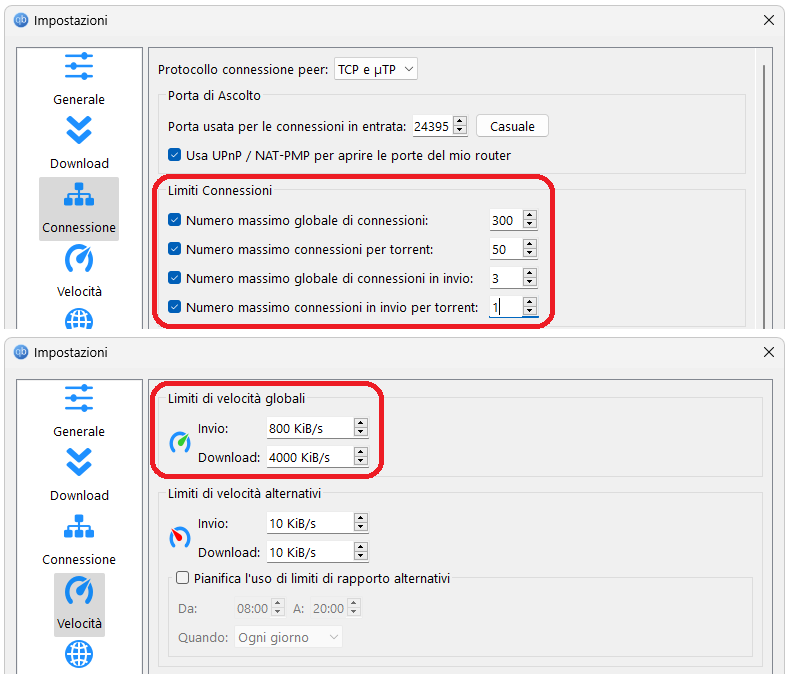Screen dimensions: 792x674
Task: Select highlighted Connessione tab in upper window
Action: click(x=79, y=209)
